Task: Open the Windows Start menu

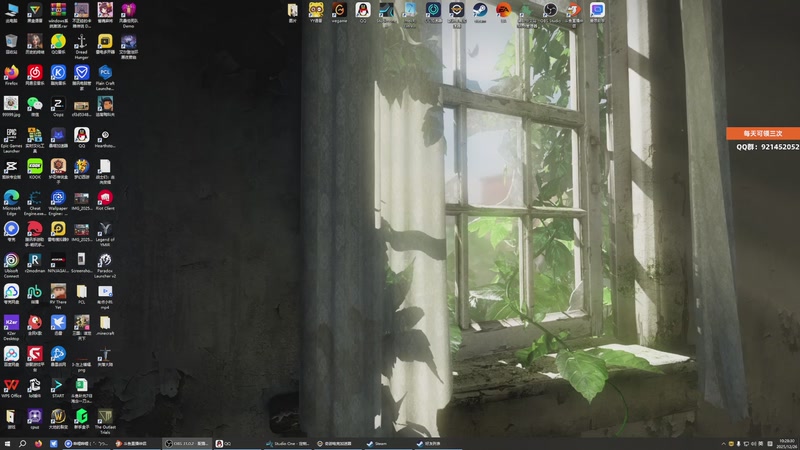Action: (x=7, y=443)
